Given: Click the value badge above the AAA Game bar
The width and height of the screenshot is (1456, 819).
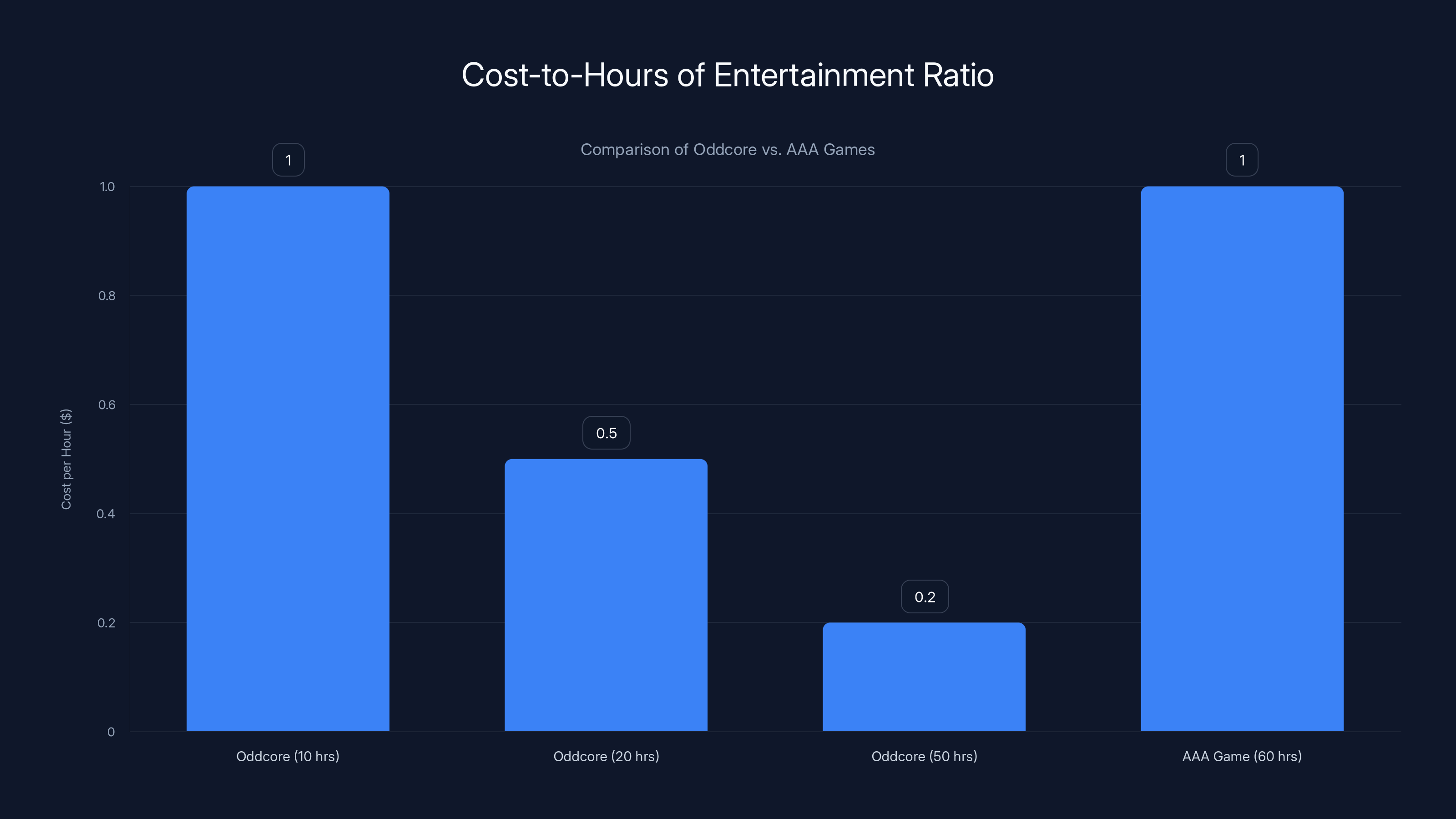Looking at the screenshot, I should point(1241,160).
